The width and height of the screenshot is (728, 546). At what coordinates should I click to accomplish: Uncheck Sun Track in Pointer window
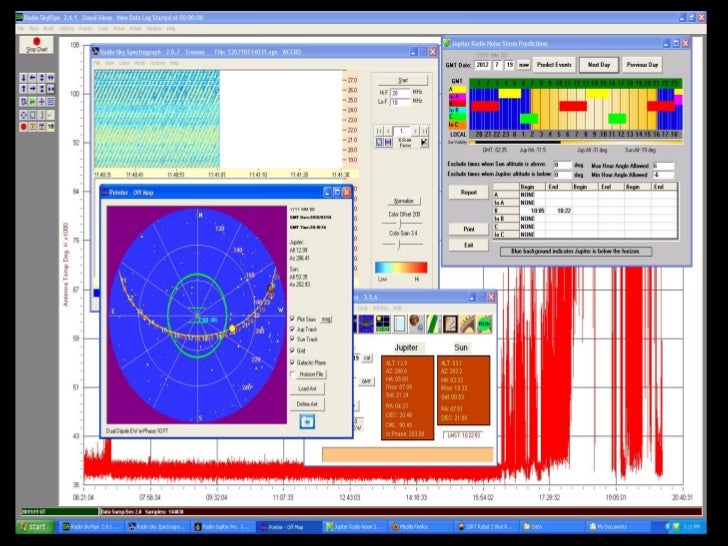click(x=292, y=339)
